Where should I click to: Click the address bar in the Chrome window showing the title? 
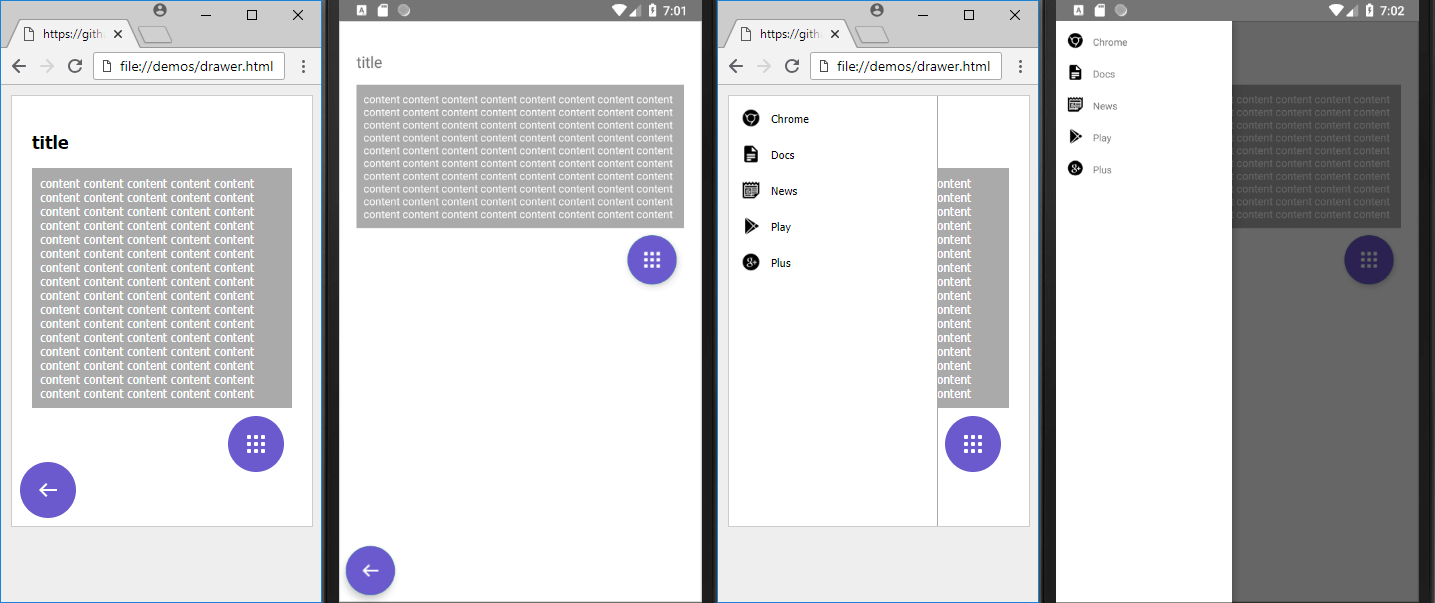click(189, 66)
